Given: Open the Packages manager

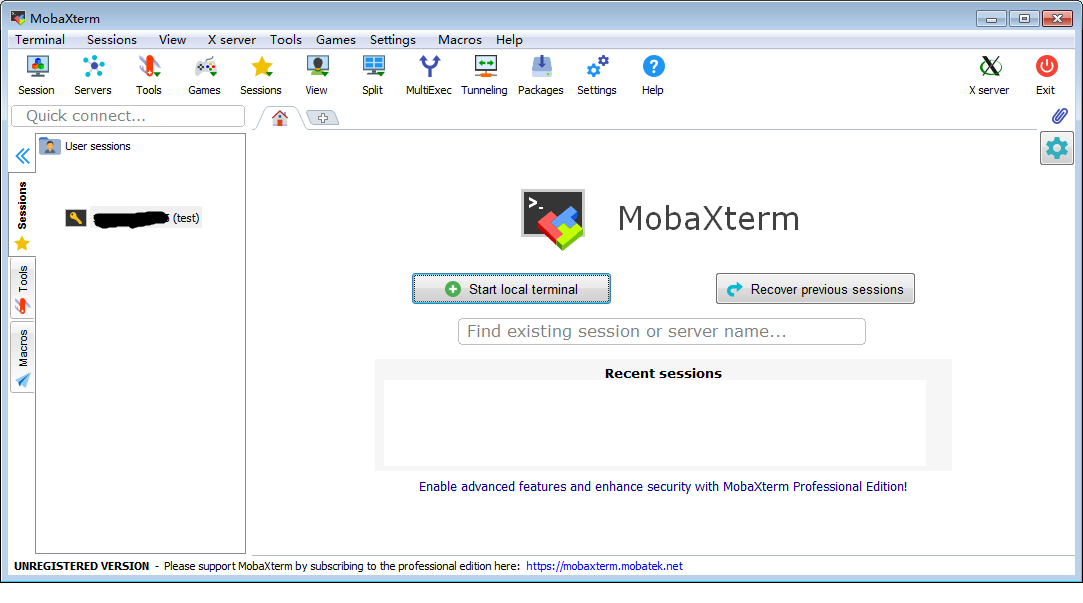Looking at the screenshot, I should (x=540, y=70).
